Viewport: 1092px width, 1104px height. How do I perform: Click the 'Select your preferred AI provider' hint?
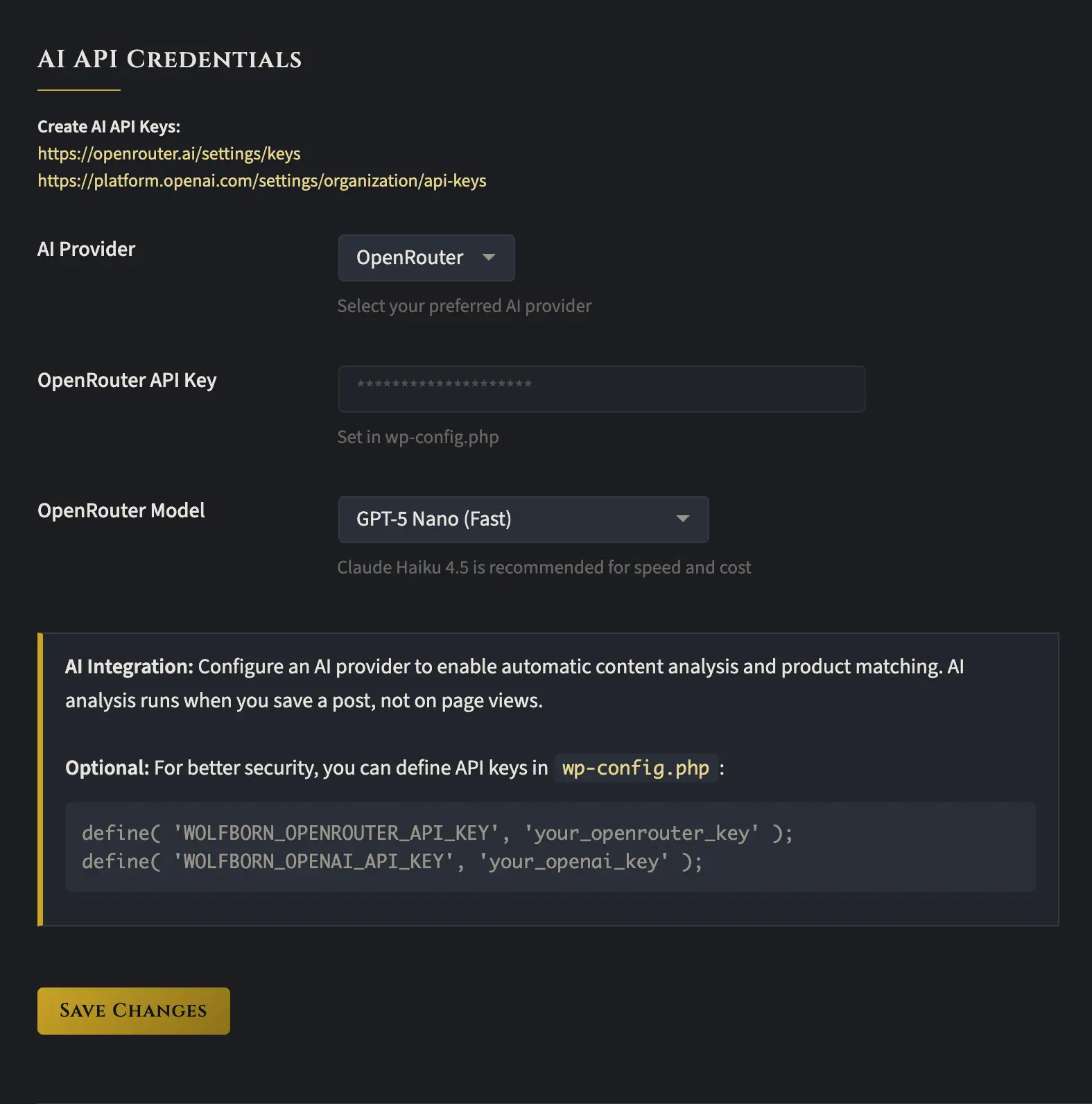coord(464,306)
